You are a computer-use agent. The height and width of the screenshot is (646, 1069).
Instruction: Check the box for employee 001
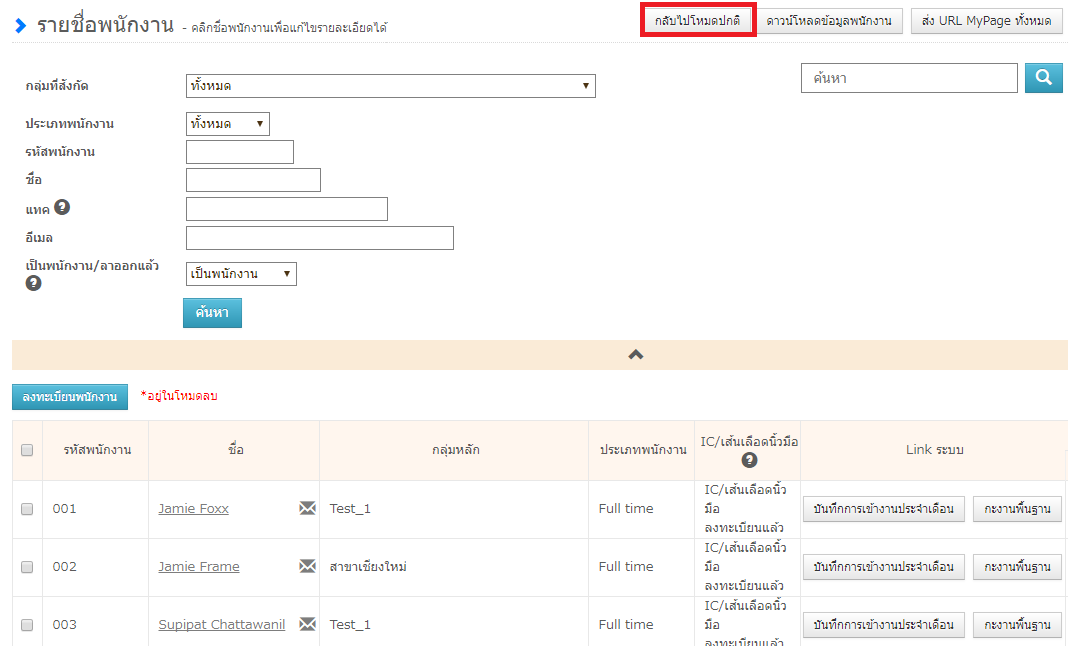(27, 509)
